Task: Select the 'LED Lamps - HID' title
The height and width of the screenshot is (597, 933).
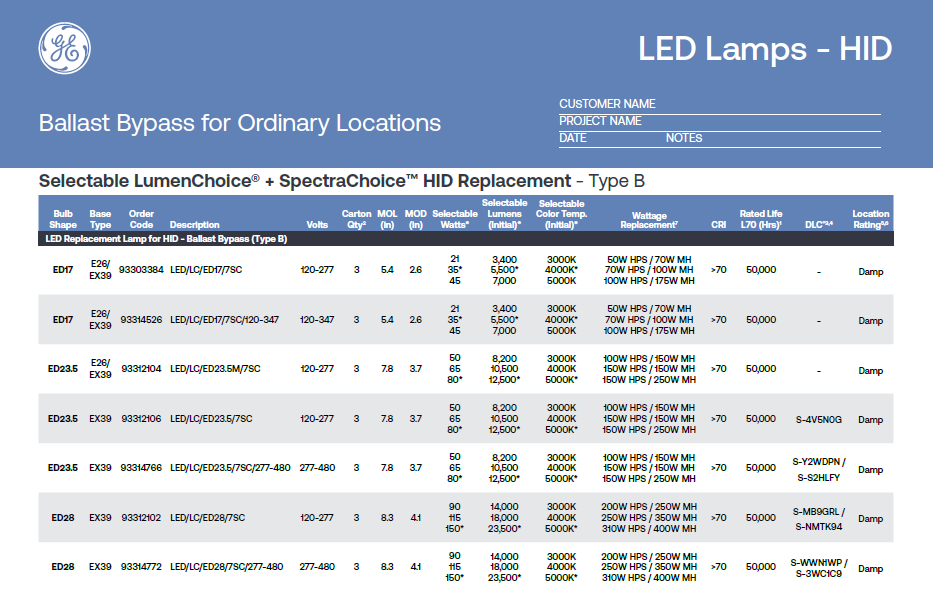Action: (765, 48)
